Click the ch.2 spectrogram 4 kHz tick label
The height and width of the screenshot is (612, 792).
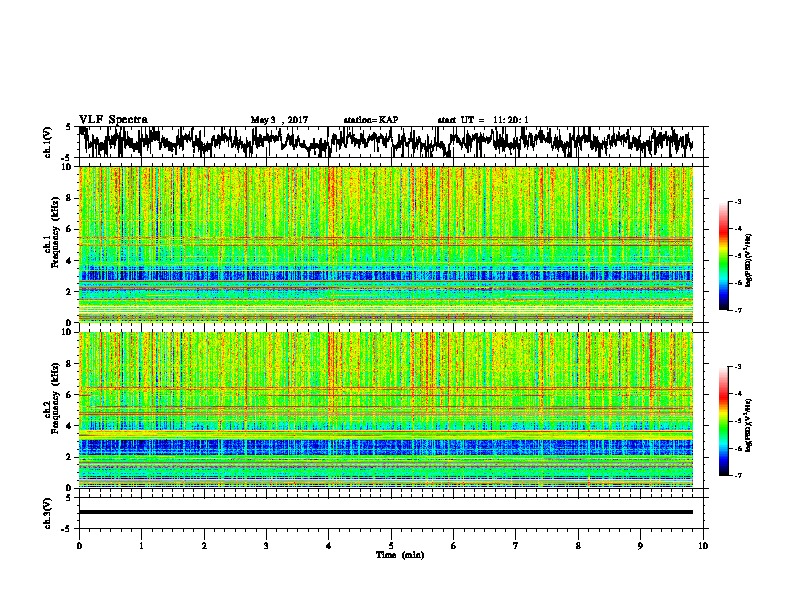[x=70, y=426]
